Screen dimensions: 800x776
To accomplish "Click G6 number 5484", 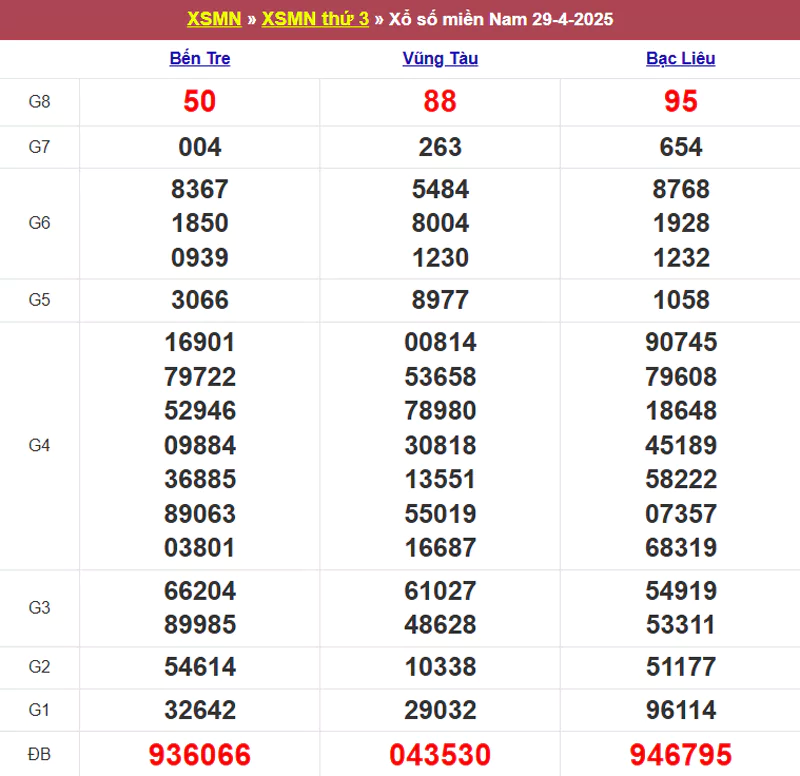I will pyautogui.click(x=440, y=189).
